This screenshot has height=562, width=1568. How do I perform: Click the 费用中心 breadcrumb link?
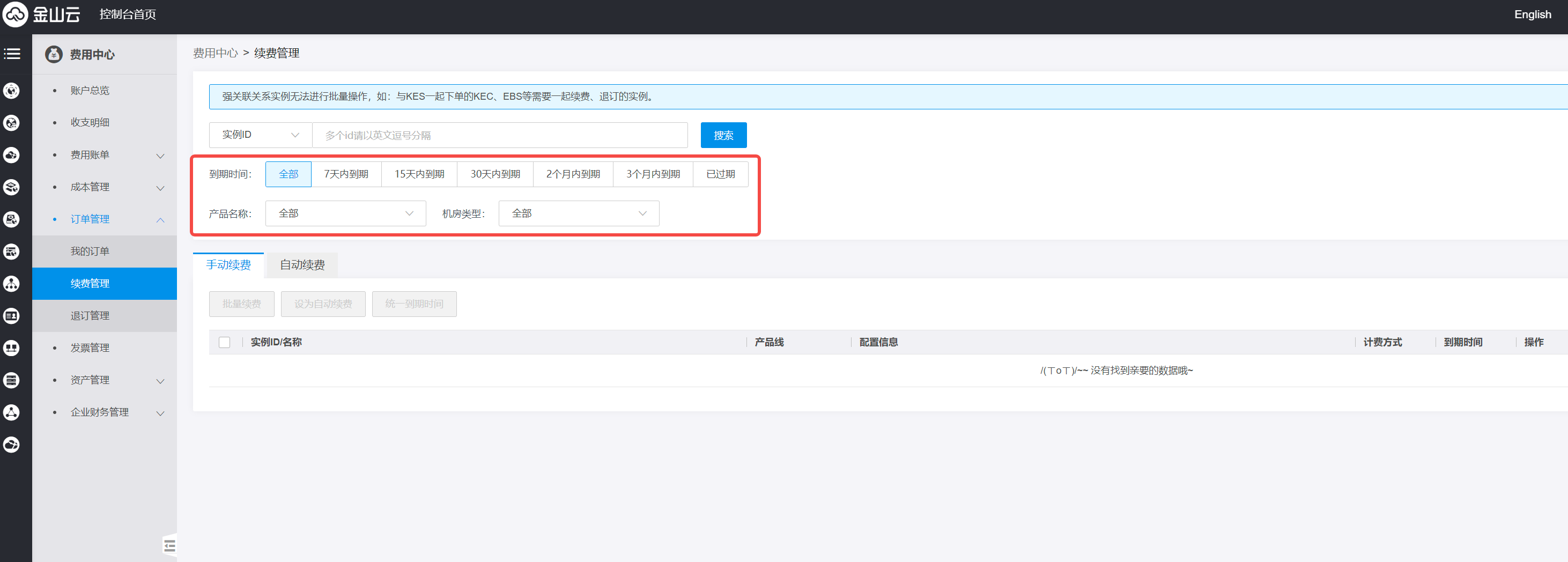(216, 54)
